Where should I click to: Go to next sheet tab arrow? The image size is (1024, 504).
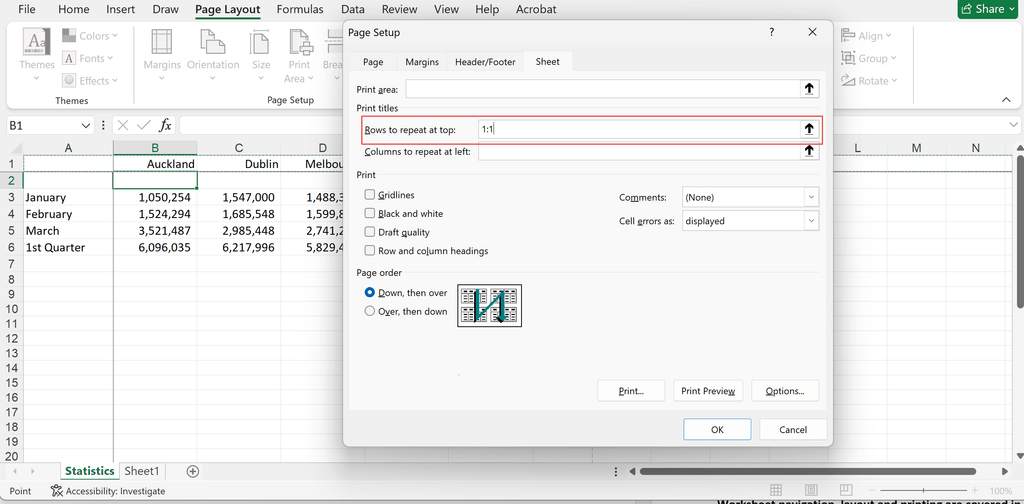point(33,471)
